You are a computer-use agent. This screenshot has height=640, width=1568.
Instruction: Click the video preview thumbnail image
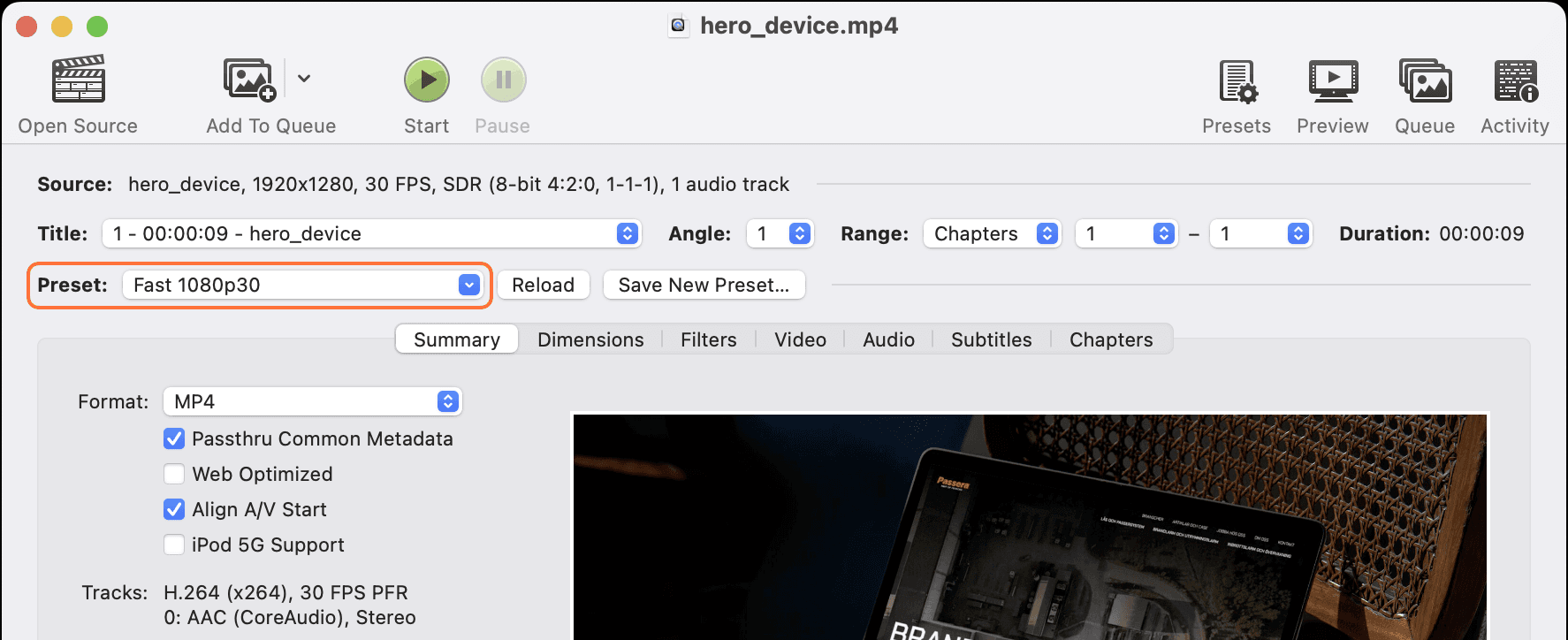1030,527
